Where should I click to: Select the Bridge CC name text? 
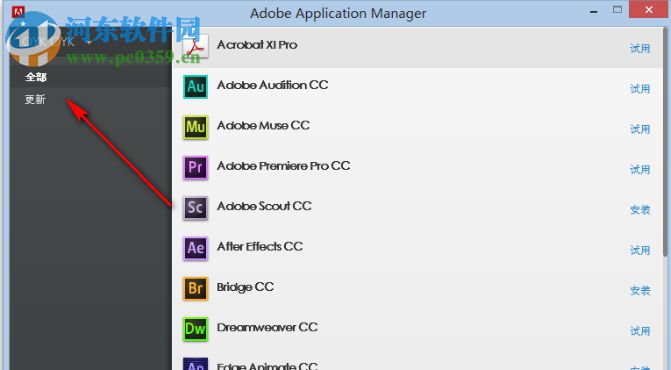coord(245,287)
